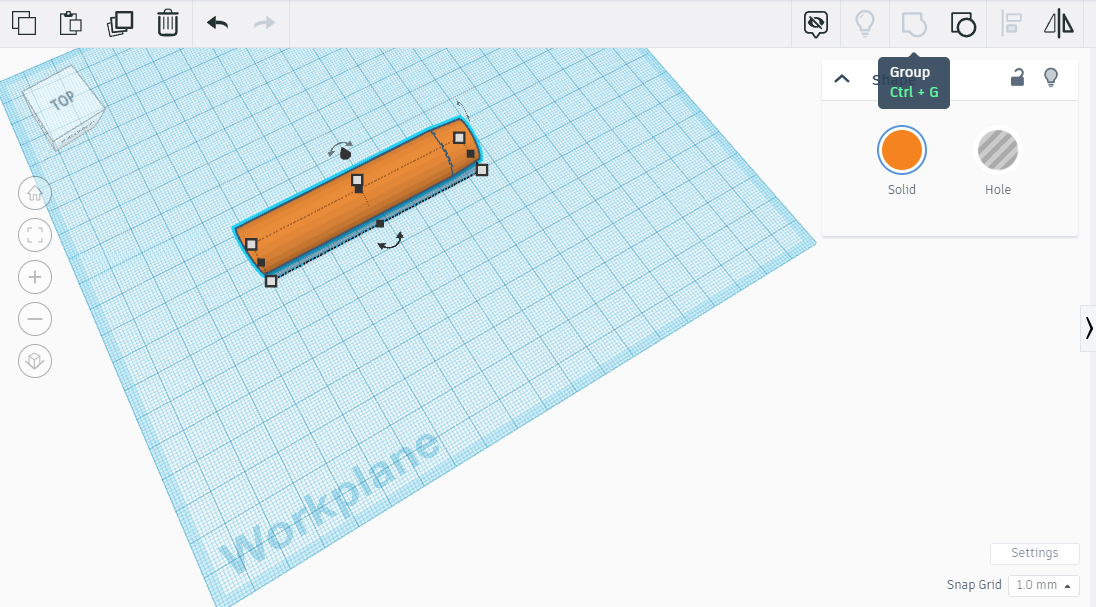1096x607 pixels.
Task: Activate the Mirror tool
Action: [x=1059, y=23]
